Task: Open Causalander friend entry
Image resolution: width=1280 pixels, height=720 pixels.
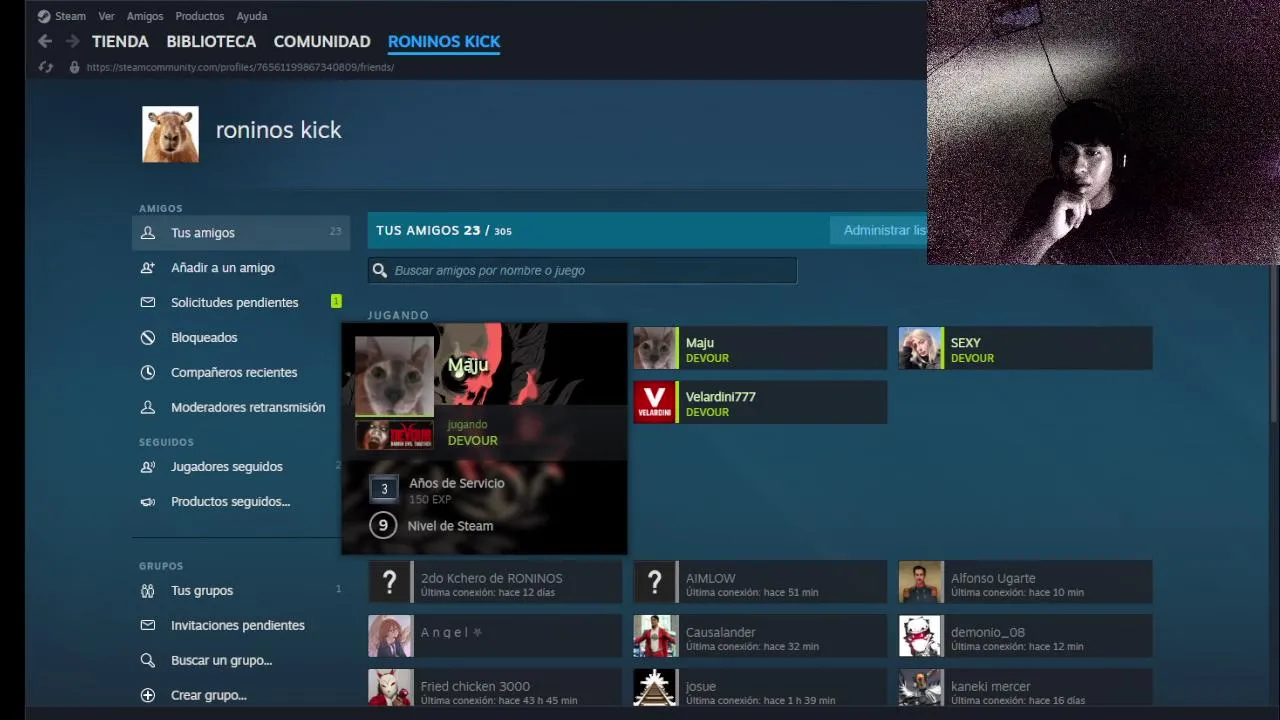Action: [x=760, y=636]
